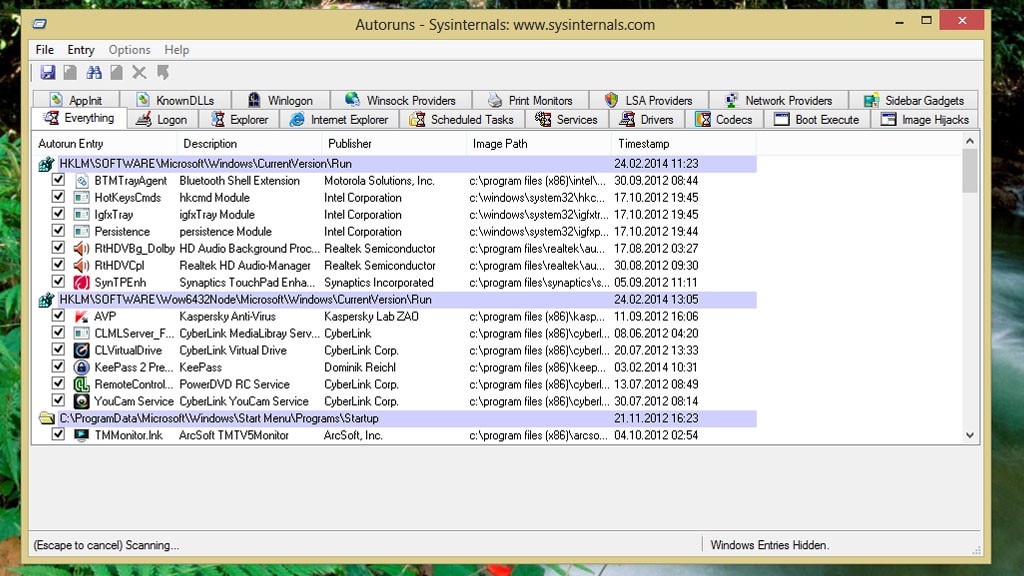Select the Internet Explorer tab
Screen dimensions: 1024x576
[x=340, y=120]
